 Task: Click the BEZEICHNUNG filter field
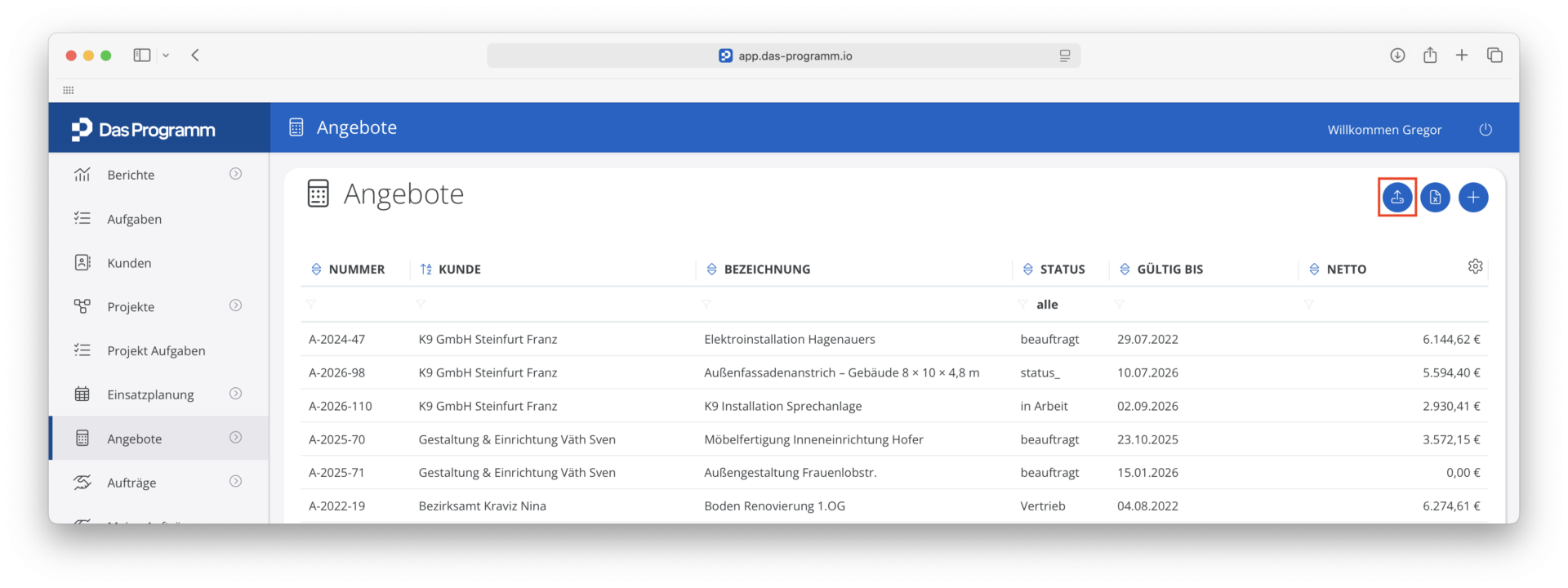[x=853, y=305]
